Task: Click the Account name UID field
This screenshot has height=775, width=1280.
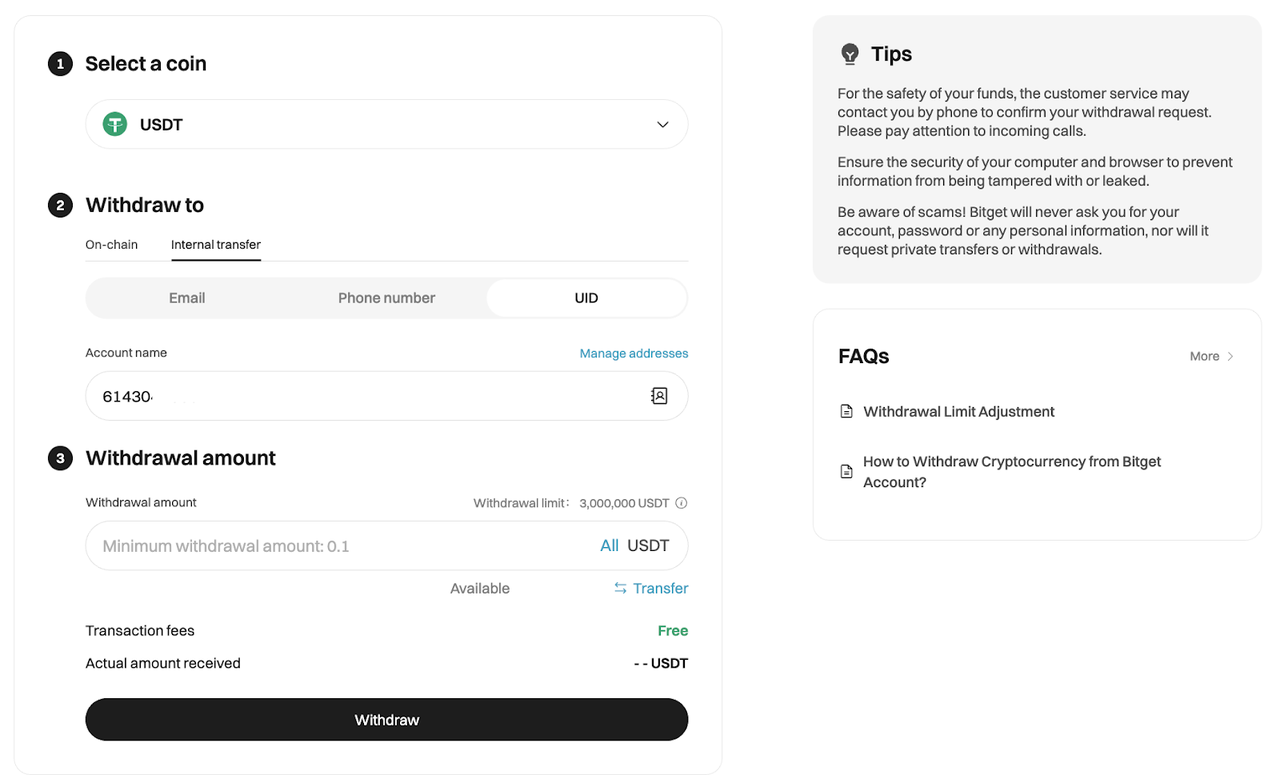Action: [360, 396]
